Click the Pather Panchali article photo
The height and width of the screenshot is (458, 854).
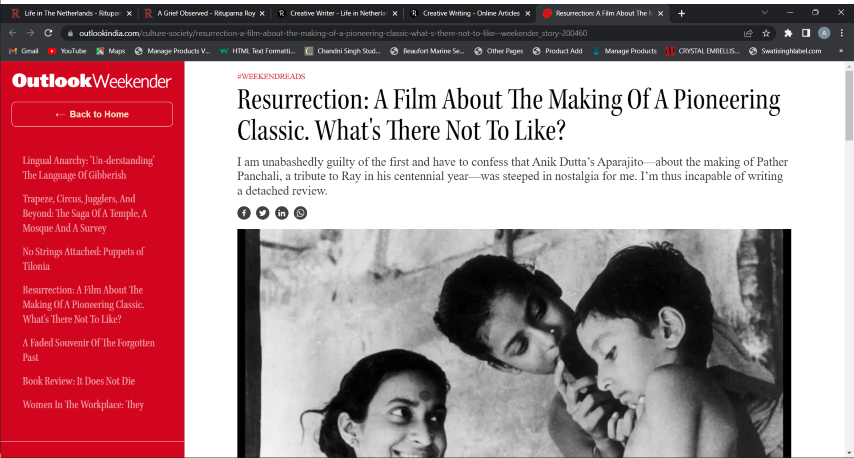[514, 343]
